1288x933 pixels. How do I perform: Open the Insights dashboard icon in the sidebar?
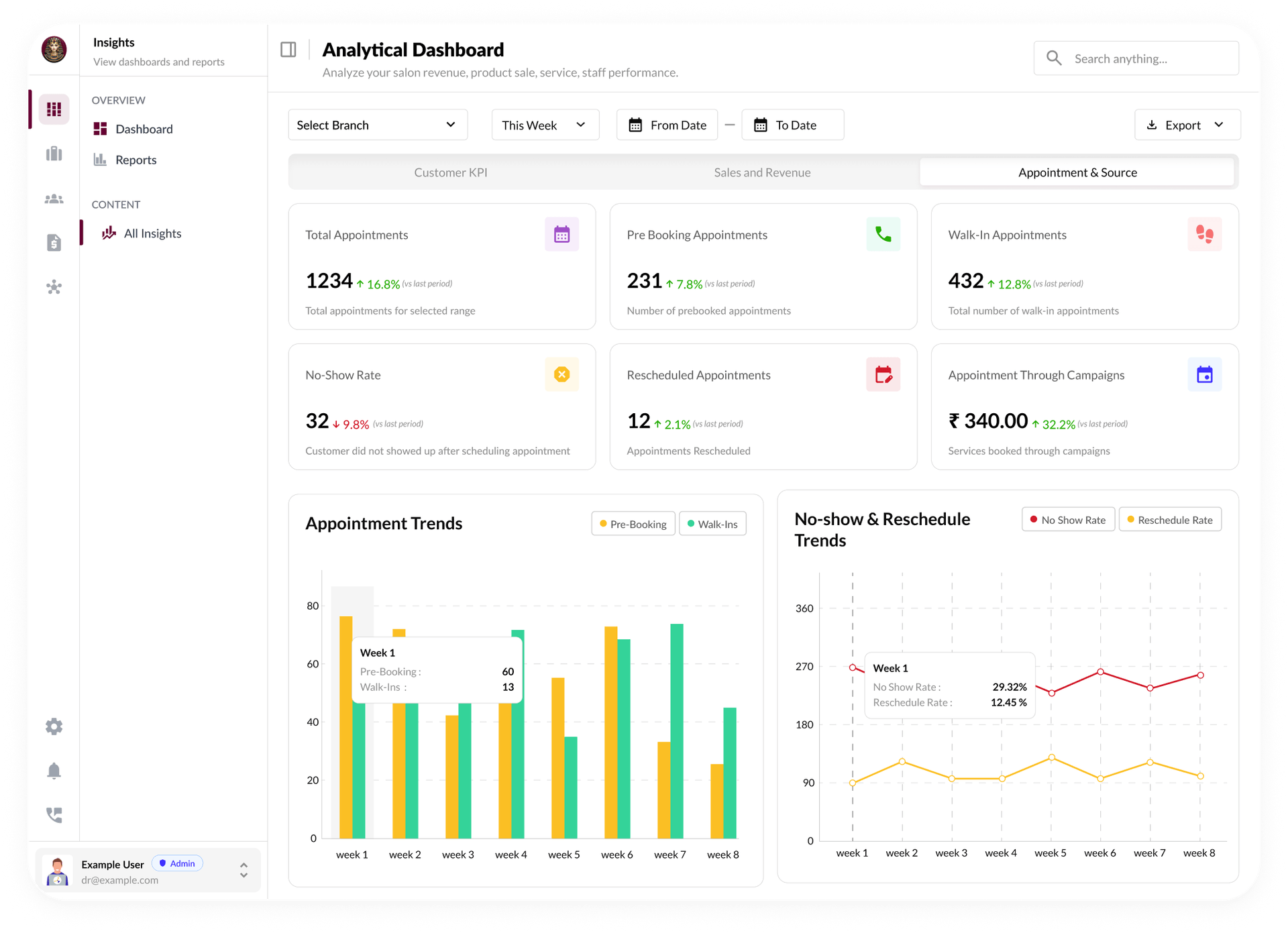click(x=54, y=109)
